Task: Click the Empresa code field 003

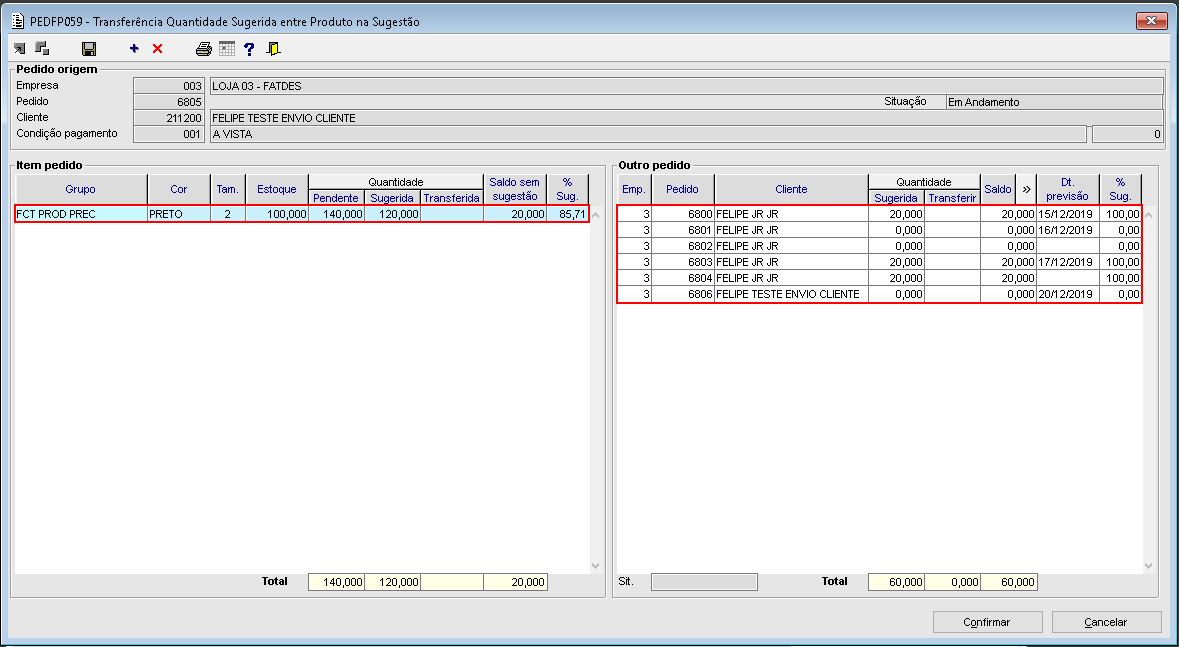Action: (168, 86)
